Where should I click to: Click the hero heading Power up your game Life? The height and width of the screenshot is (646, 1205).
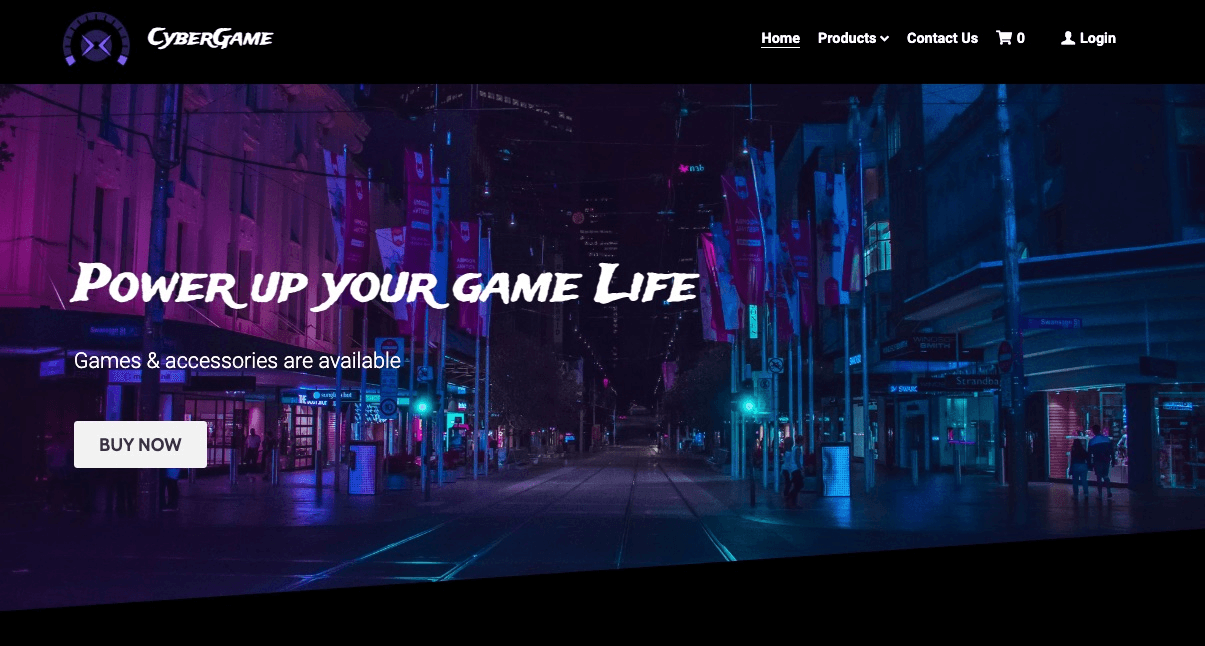385,285
